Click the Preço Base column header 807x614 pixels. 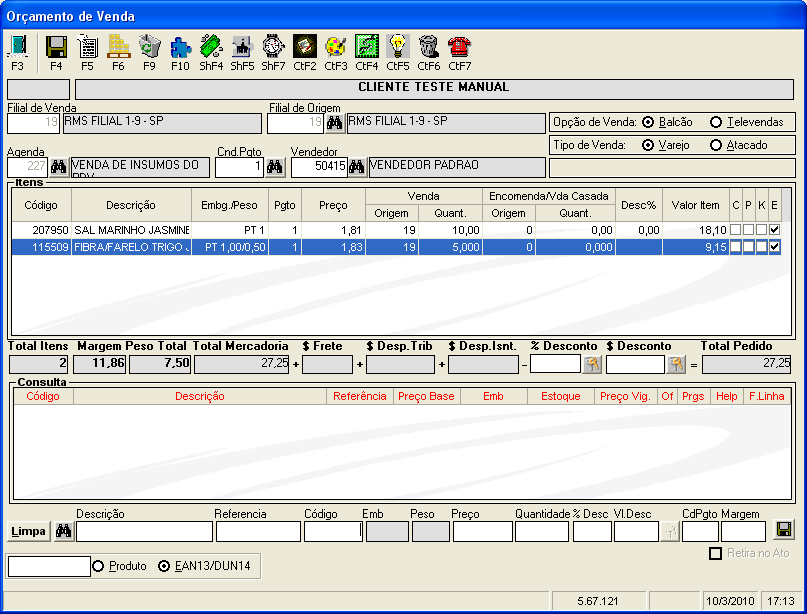[426, 396]
